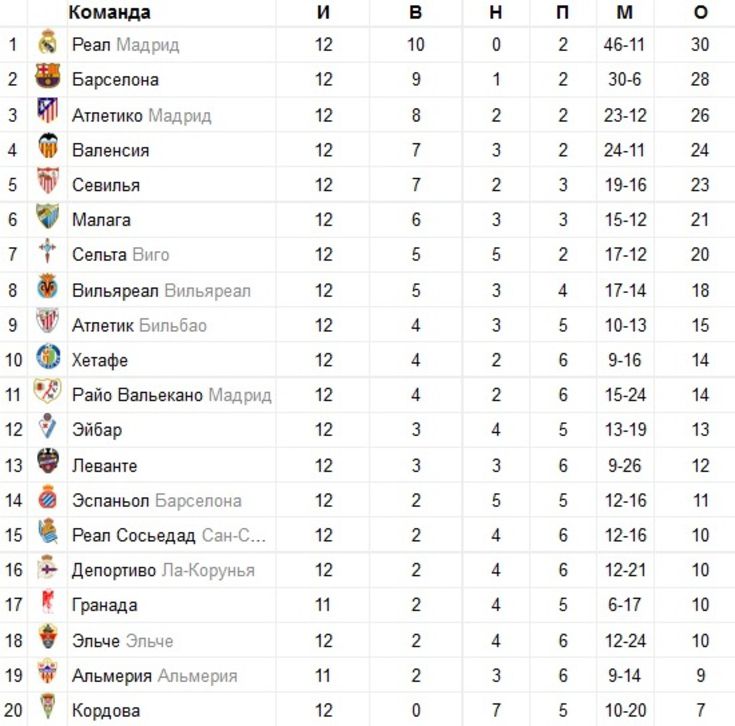Click the Valencia bat crest icon
Viewport: 735px width, 726px height.
click(x=47, y=146)
